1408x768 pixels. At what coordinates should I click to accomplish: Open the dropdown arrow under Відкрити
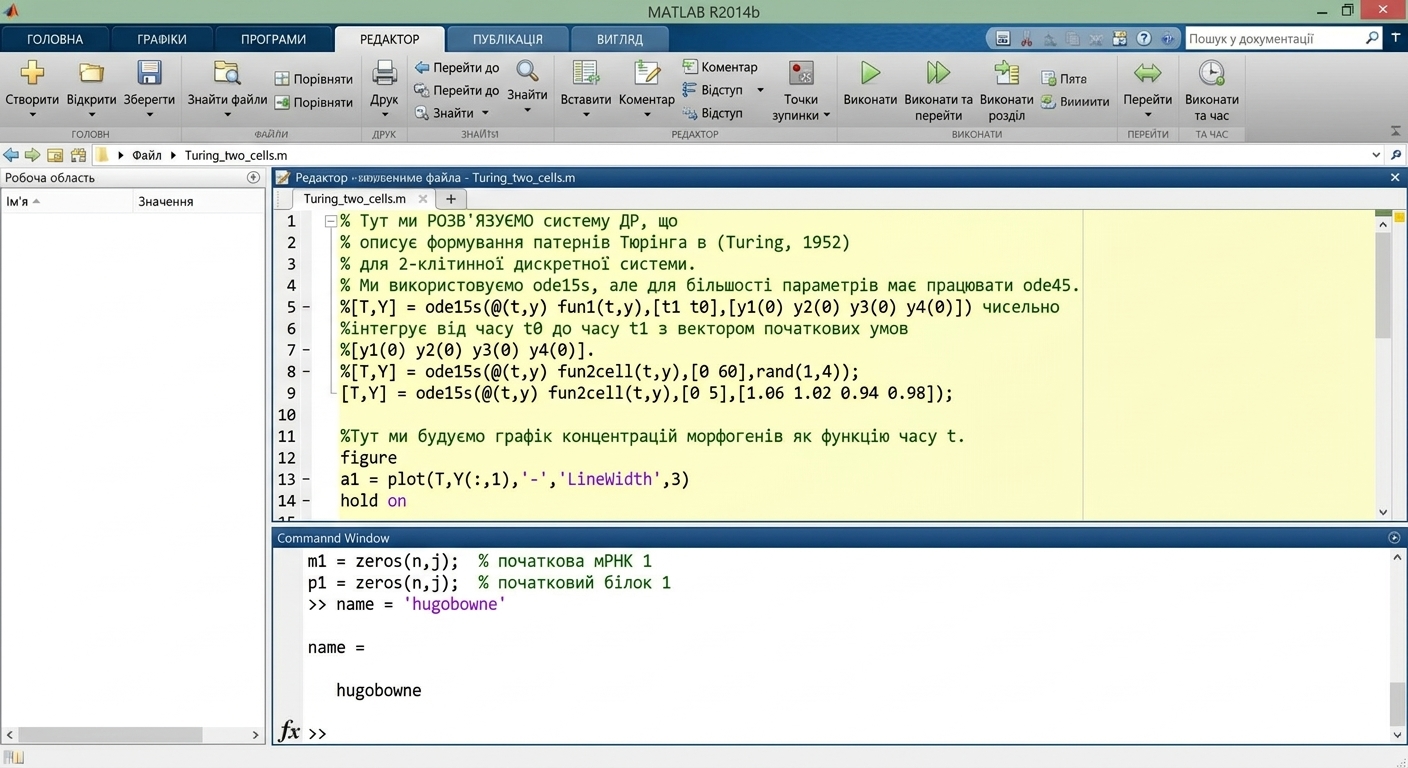click(x=91, y=114)
